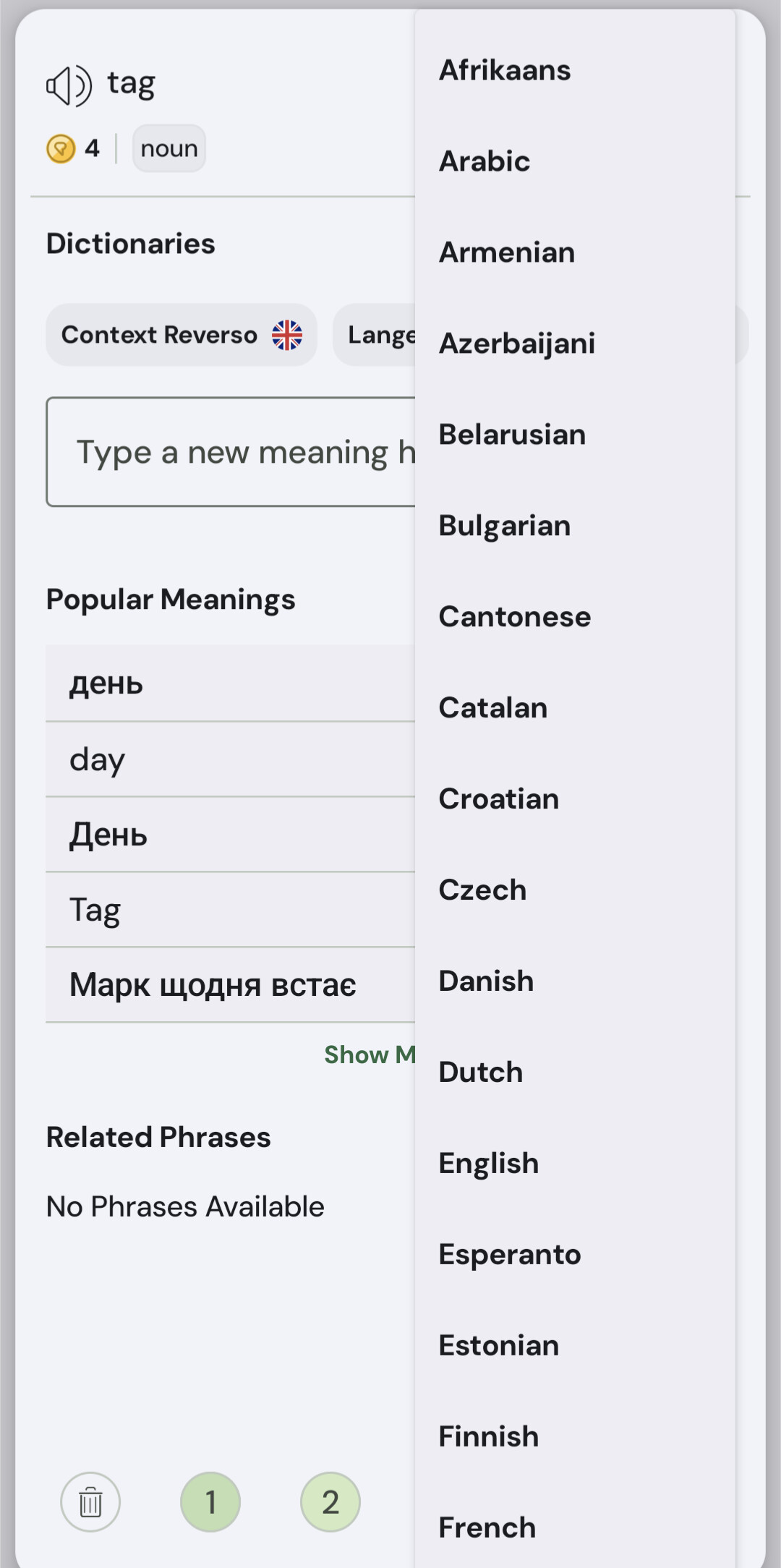Screen dimensions: 781x1568
Task: Open the noun part-of-speech tag
Action: 169,149
